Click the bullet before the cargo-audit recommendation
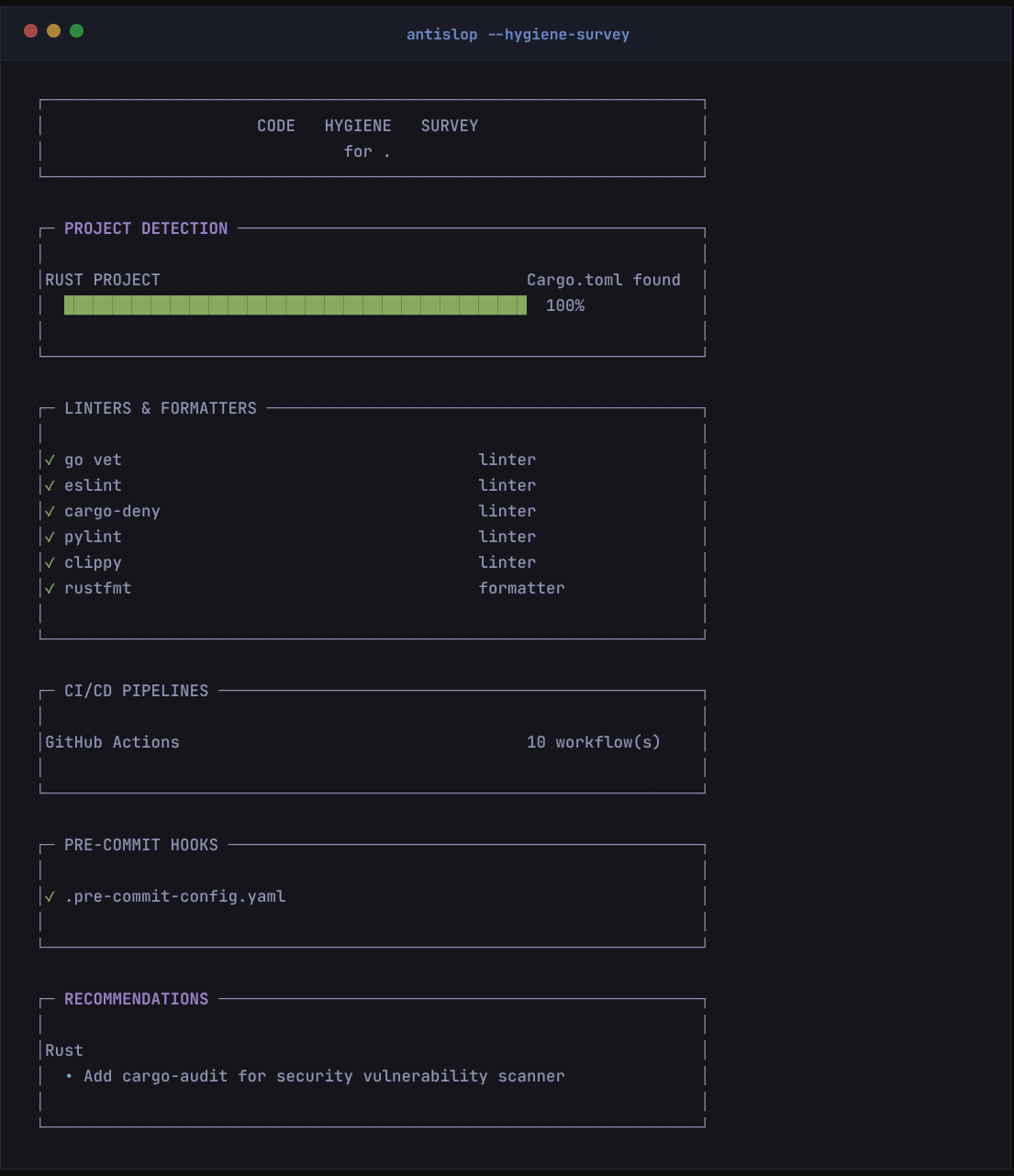Image resolution: width=1014 pixels, height=1176 pixels. (69, 1076)
